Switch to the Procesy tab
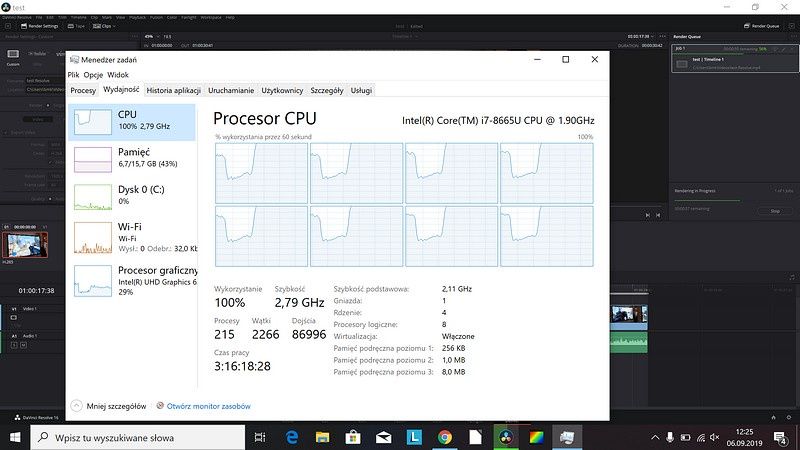The image size is (800, 450). [x=83, y=90]
